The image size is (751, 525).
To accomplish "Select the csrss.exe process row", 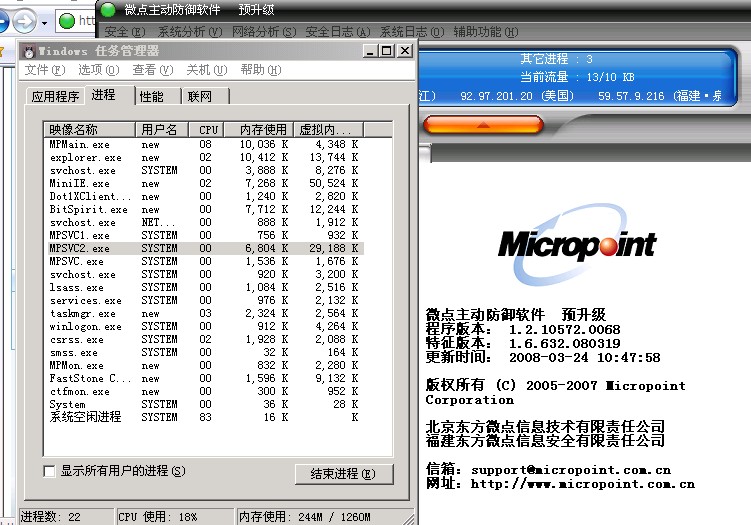I will click(x=205, y=339).
